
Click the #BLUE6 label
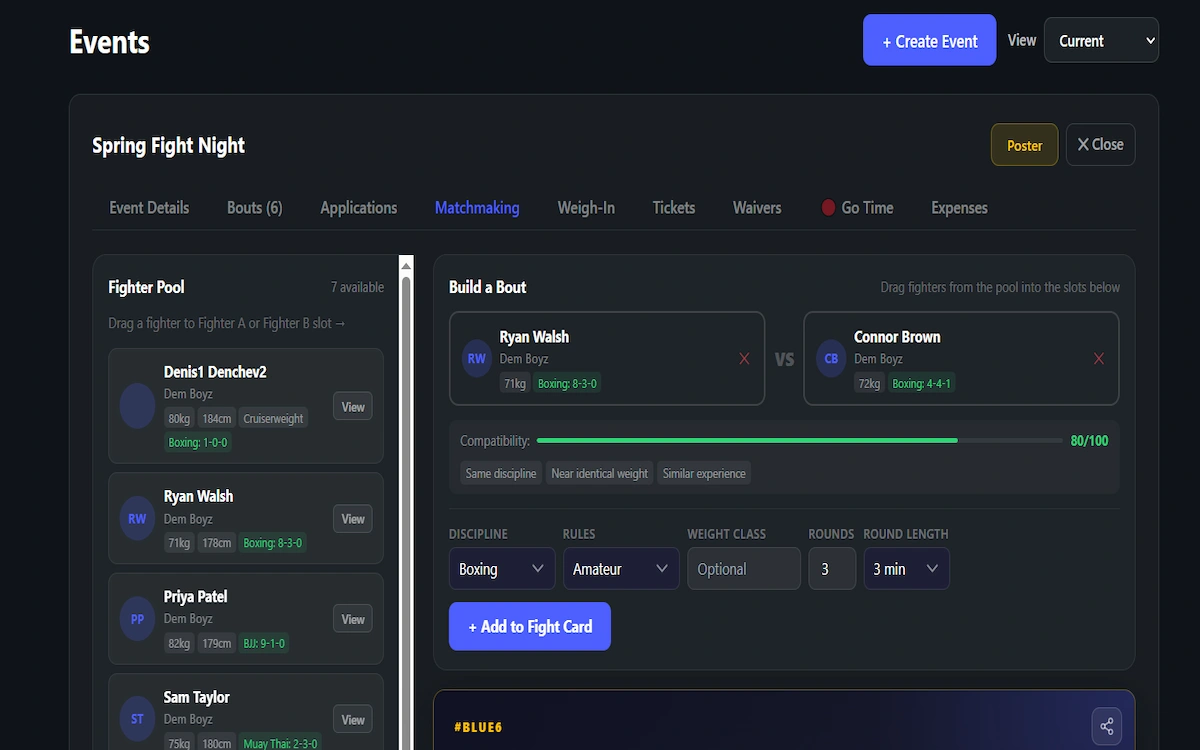click(x=478, y=727)
